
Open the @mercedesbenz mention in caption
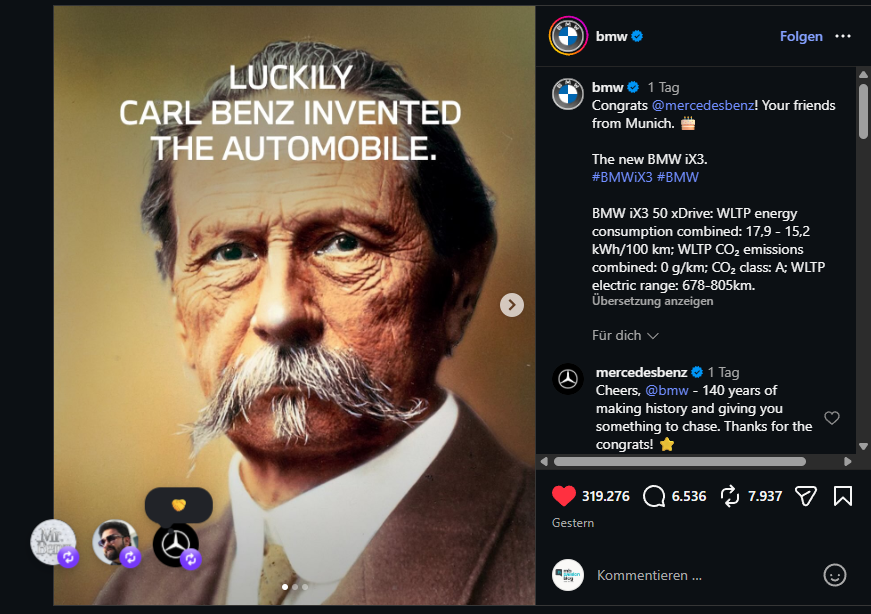(699, 105)
